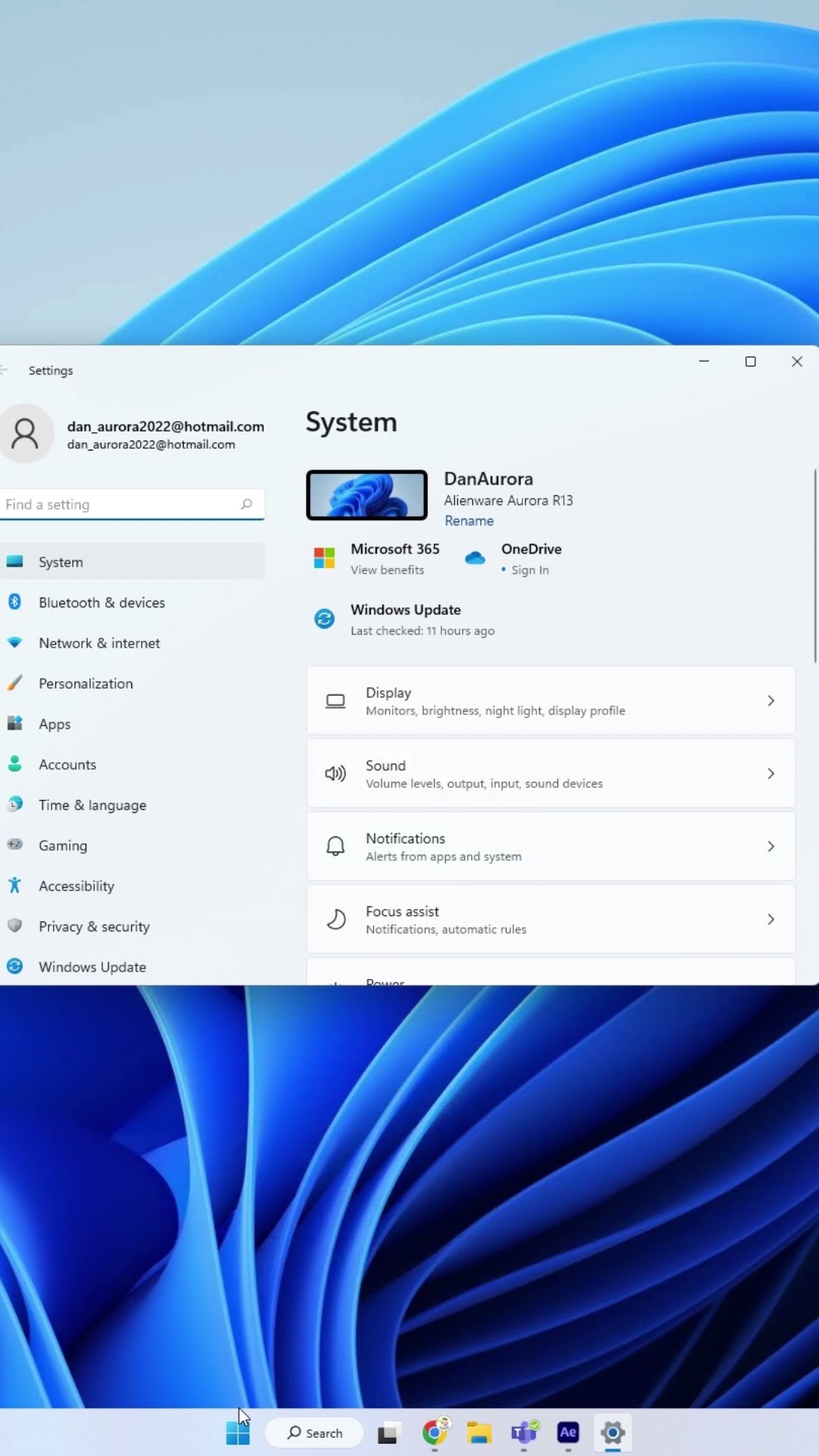Click in the Find a setting search box
Viewport: 819px width, 1456px height.
(132, 504)
